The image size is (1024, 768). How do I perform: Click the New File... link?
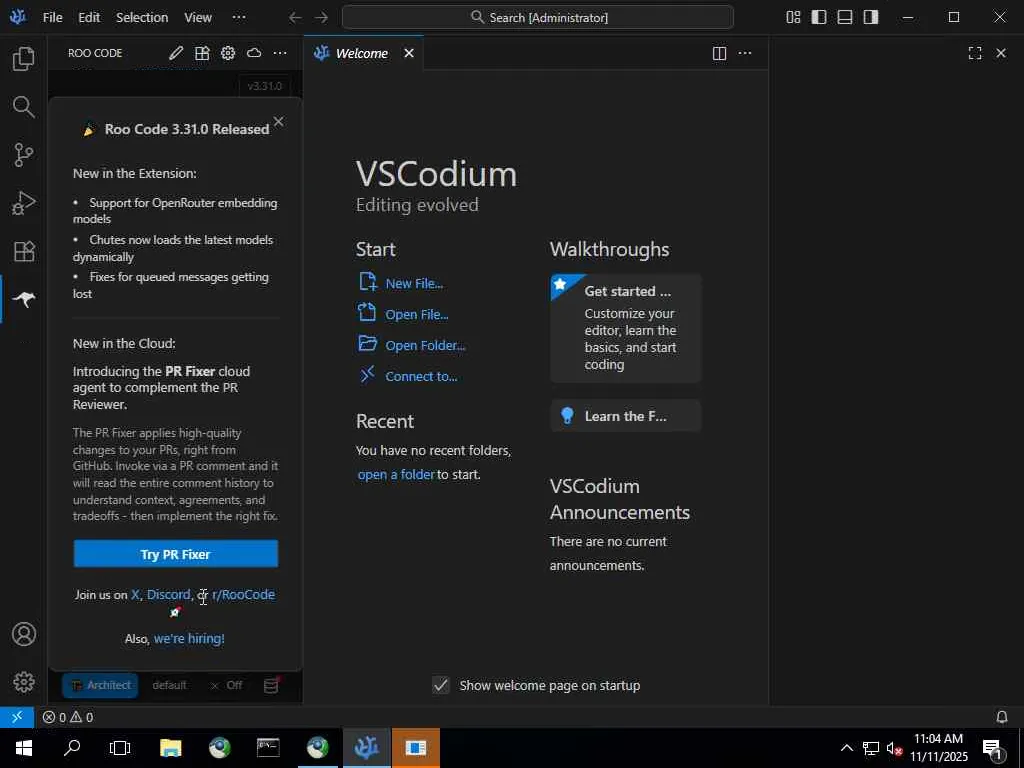(414, 283)
